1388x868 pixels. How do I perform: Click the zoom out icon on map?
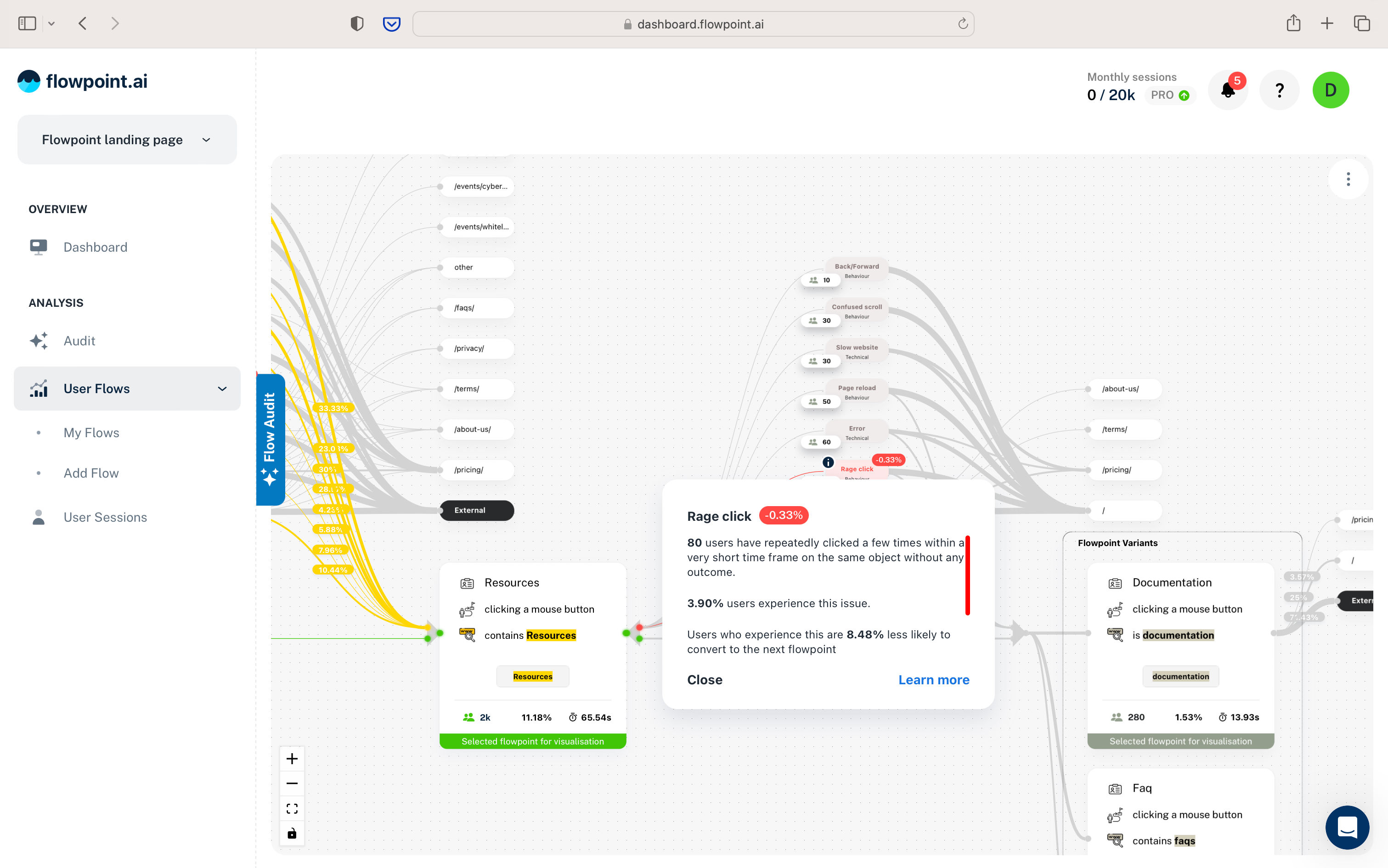click(292, 783)
